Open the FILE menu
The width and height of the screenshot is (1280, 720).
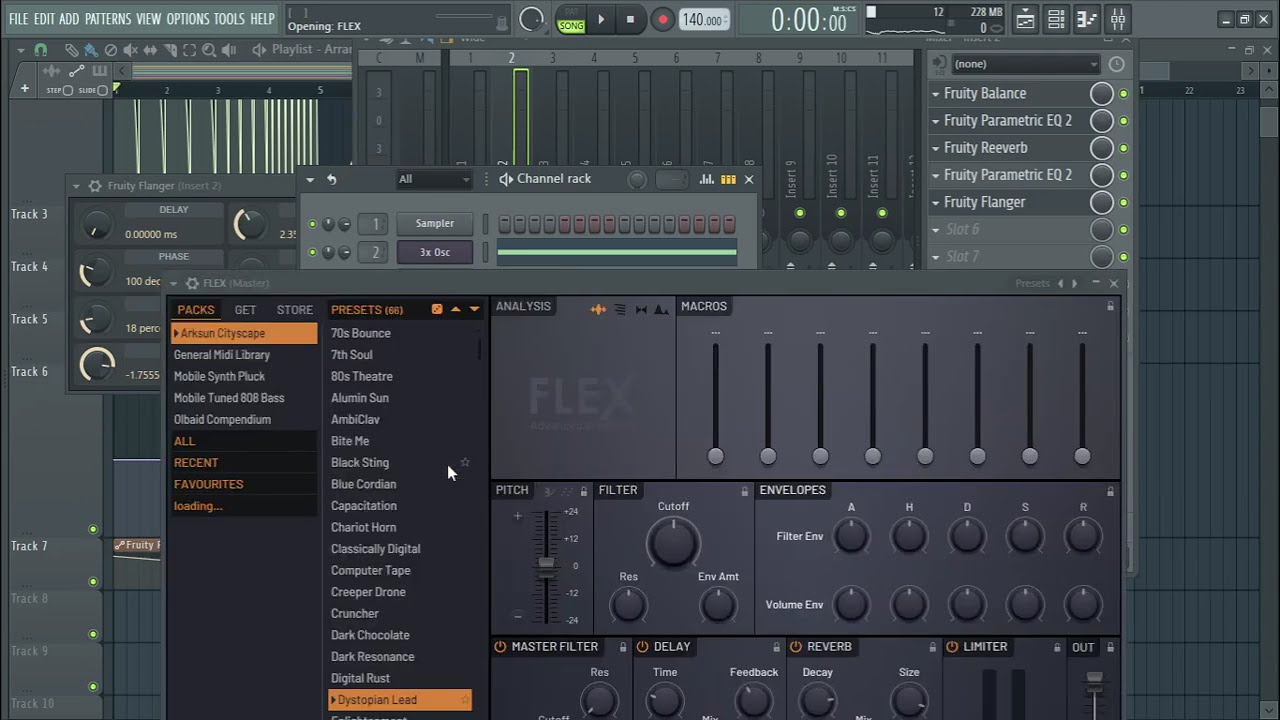point(18,19)
